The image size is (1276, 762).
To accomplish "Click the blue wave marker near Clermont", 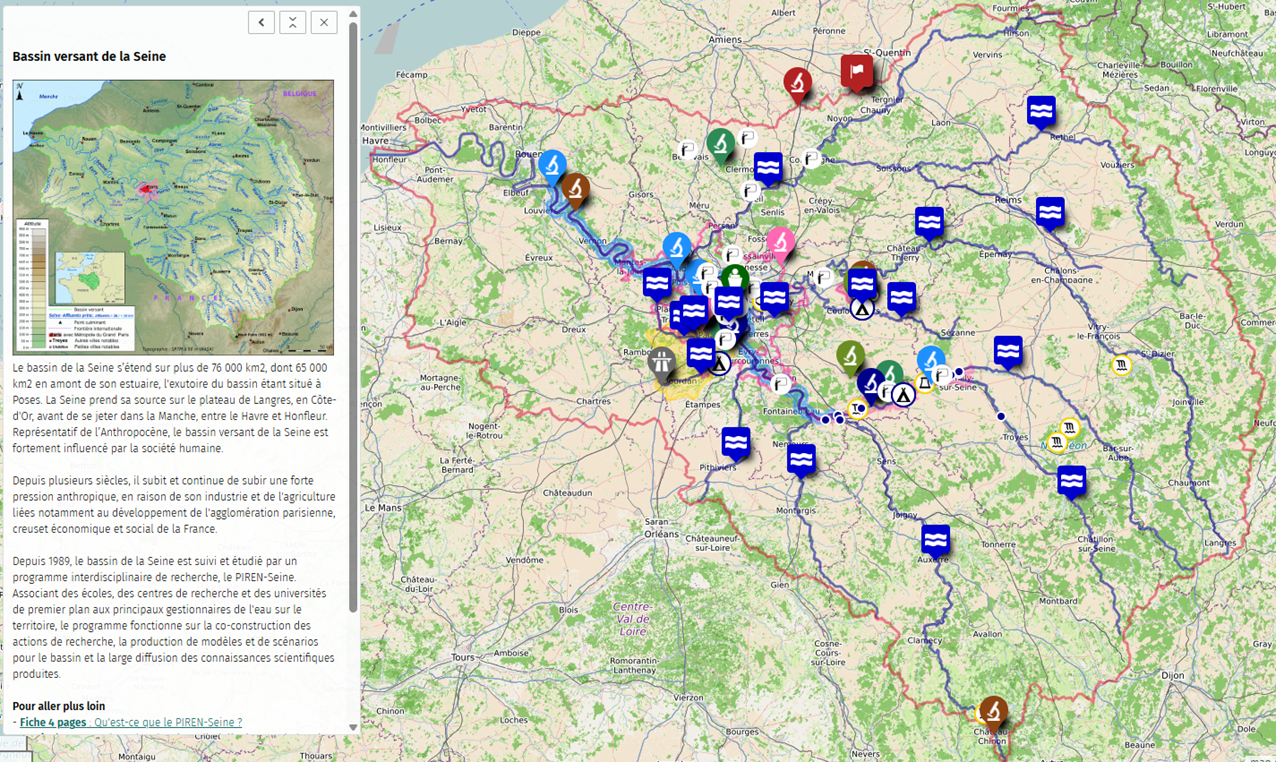I will [x=768, y=167].
